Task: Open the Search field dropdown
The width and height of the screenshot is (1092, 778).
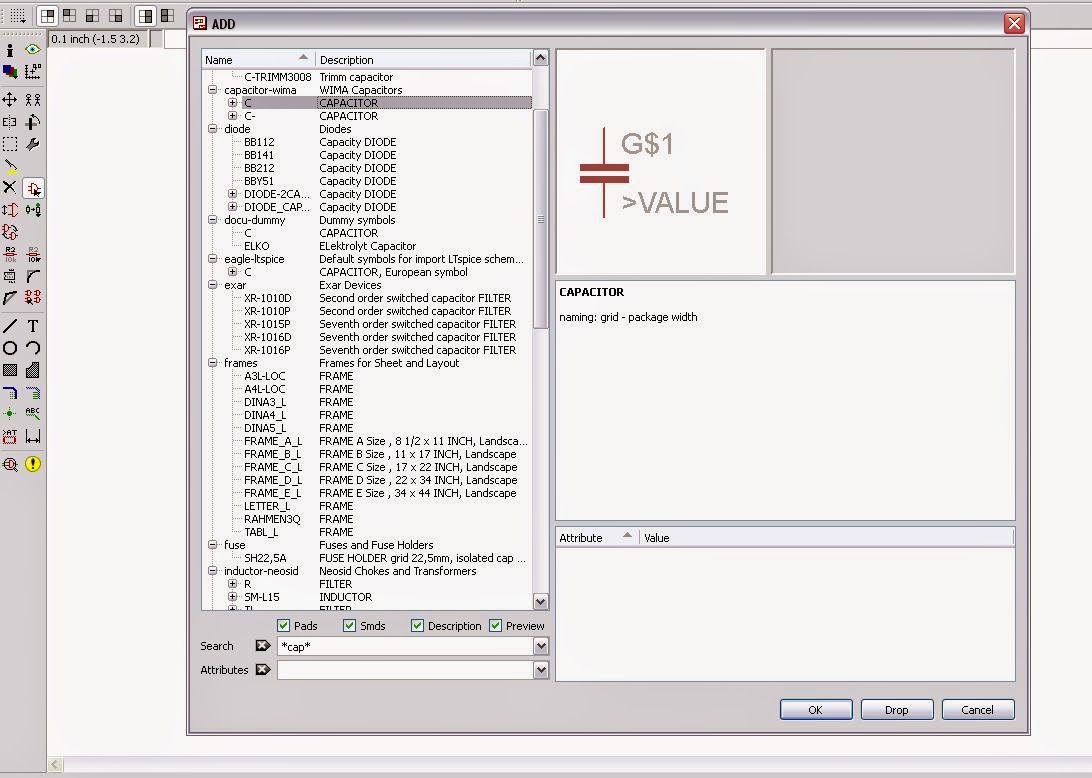Action: [x=541, y=646]
